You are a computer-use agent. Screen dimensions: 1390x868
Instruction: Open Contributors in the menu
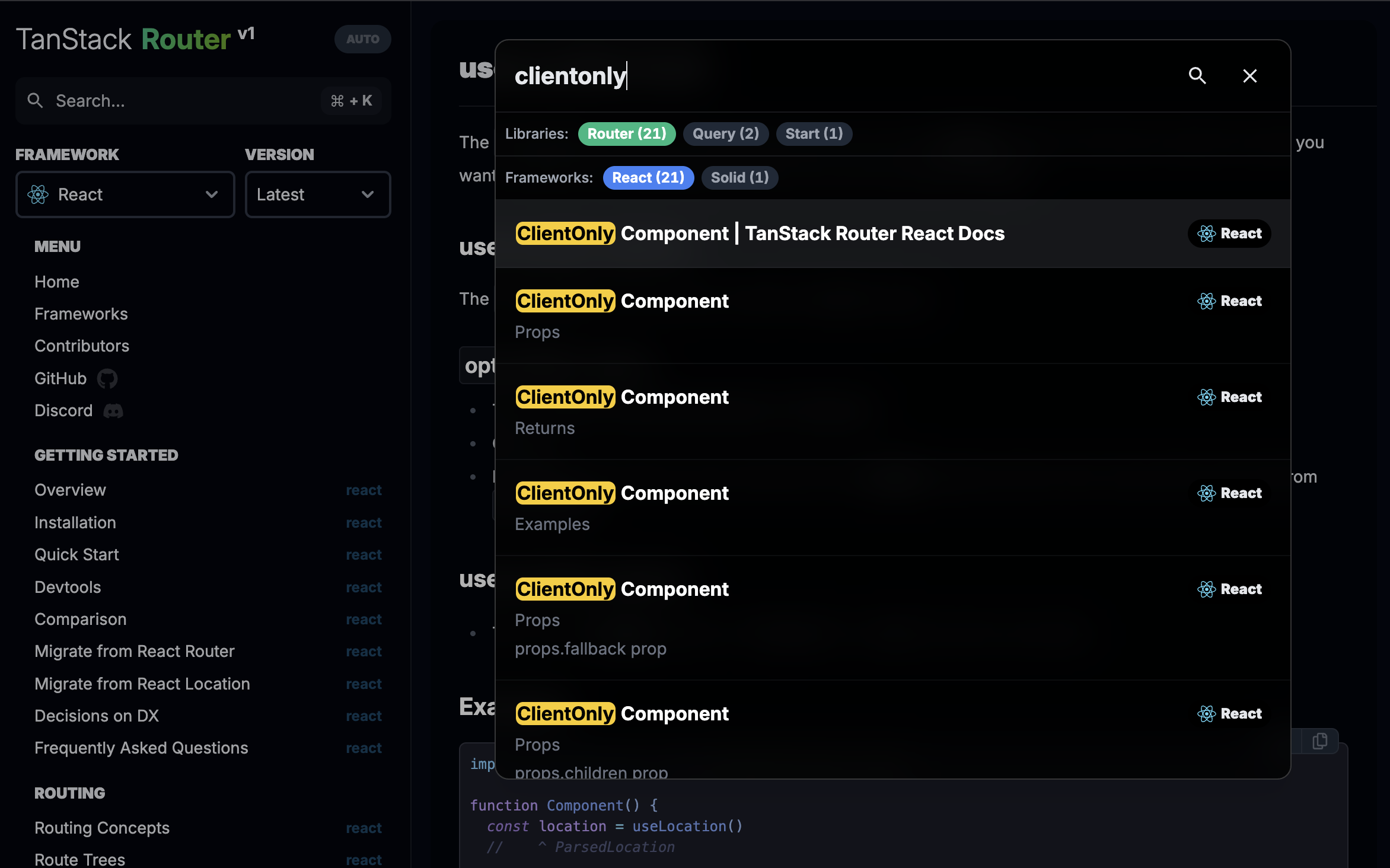[x=82, y=346]
